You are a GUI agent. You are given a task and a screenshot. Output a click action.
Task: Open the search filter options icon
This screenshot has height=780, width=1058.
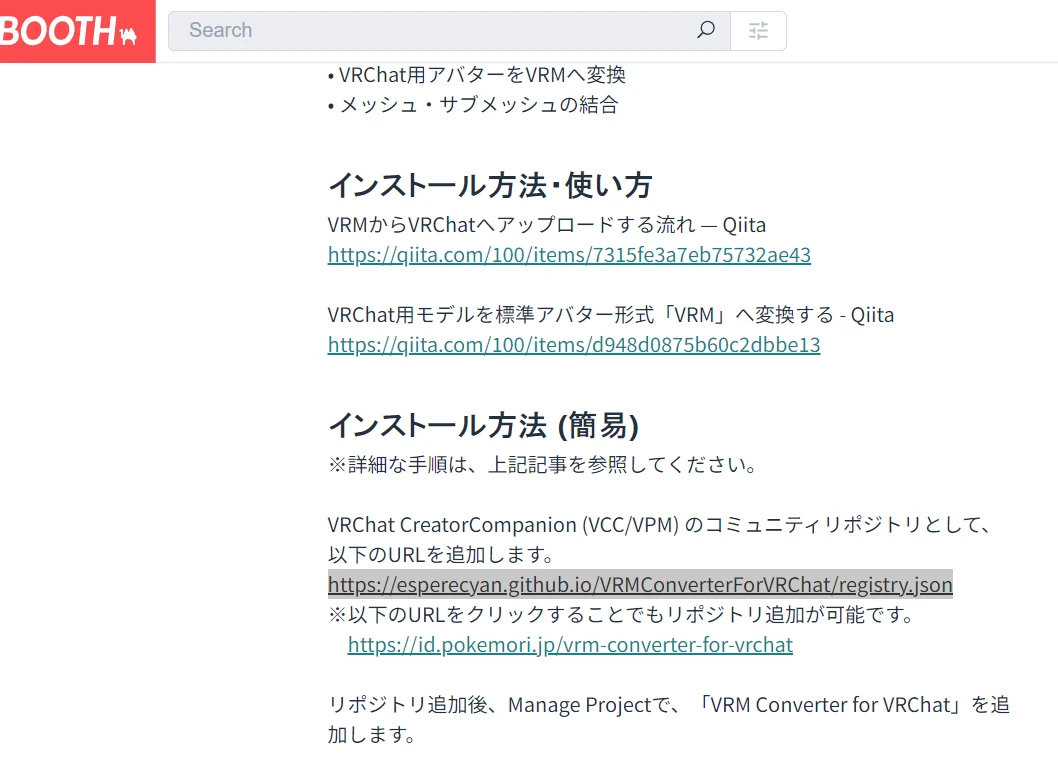[758, 31]
